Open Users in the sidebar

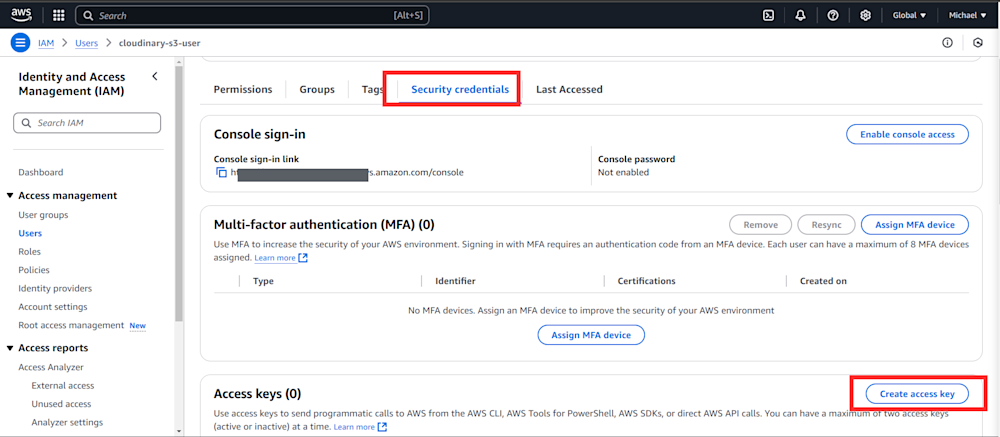pos(30,233)
